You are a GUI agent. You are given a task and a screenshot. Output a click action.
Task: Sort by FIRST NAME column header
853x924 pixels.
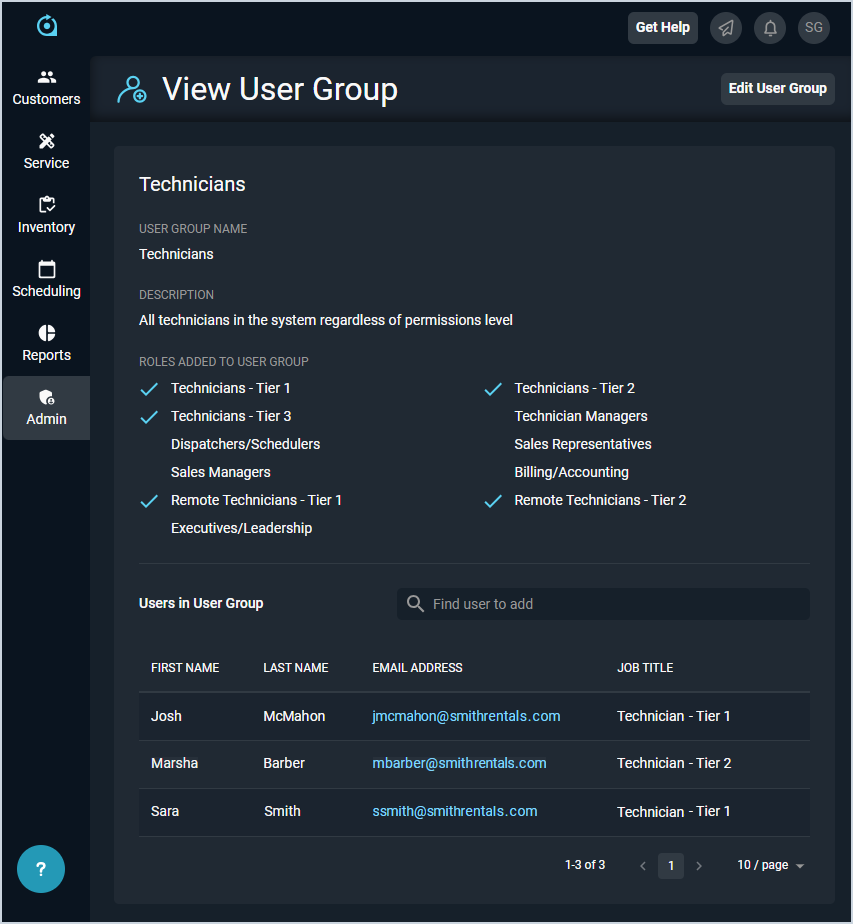[185, 668]
